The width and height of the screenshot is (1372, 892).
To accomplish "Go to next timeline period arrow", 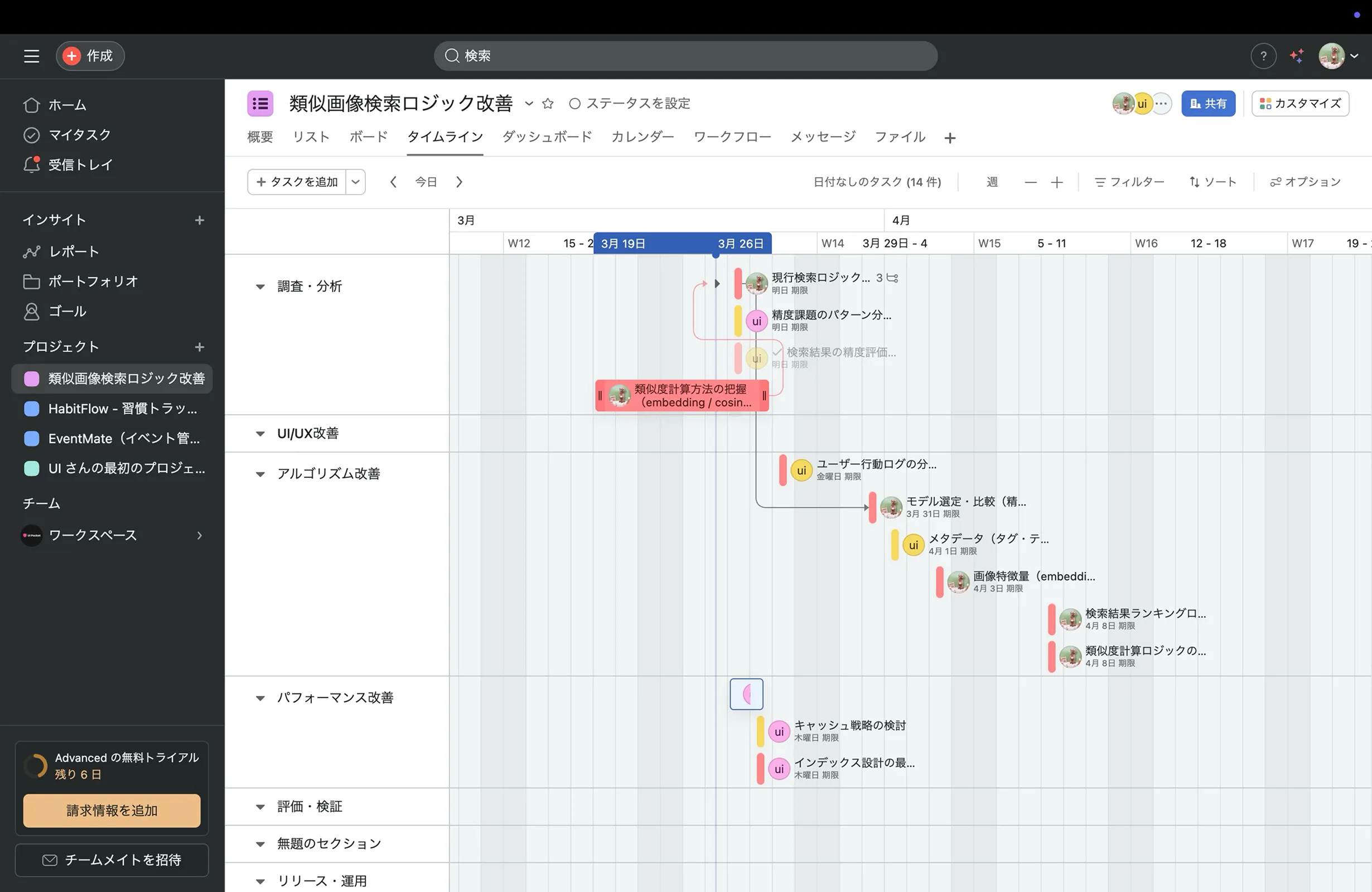I will coord(459,182).
